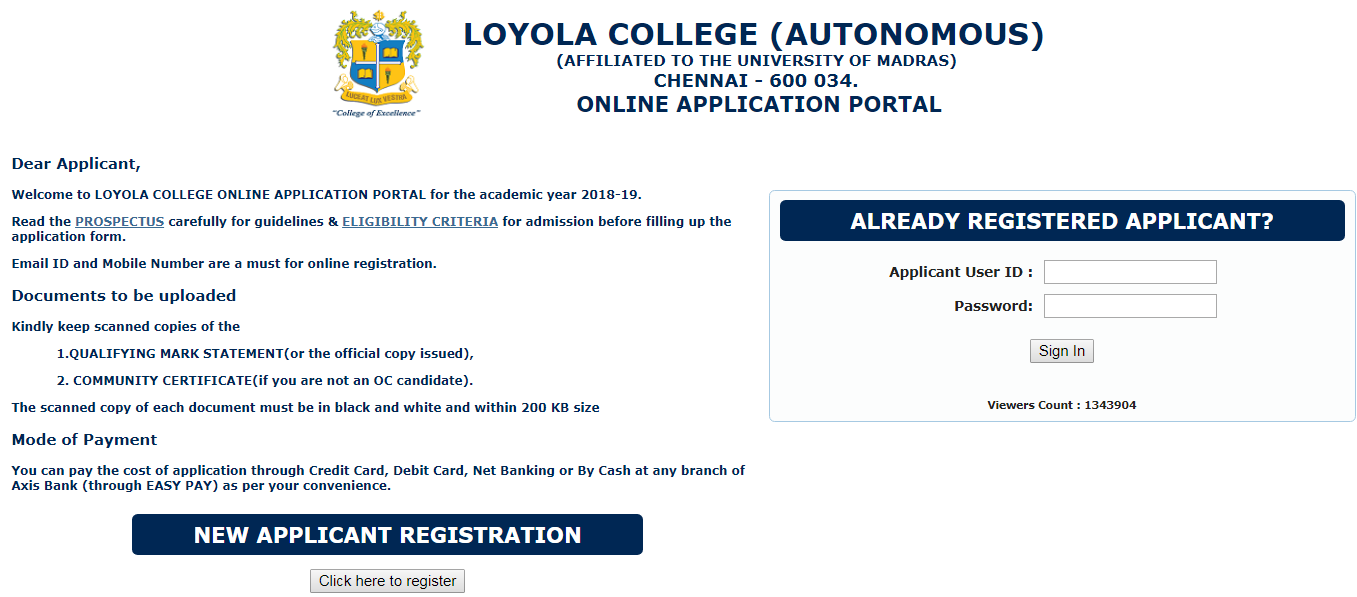
Task: Open the PROSPECTUS link
Action: [x=119, y=221]
